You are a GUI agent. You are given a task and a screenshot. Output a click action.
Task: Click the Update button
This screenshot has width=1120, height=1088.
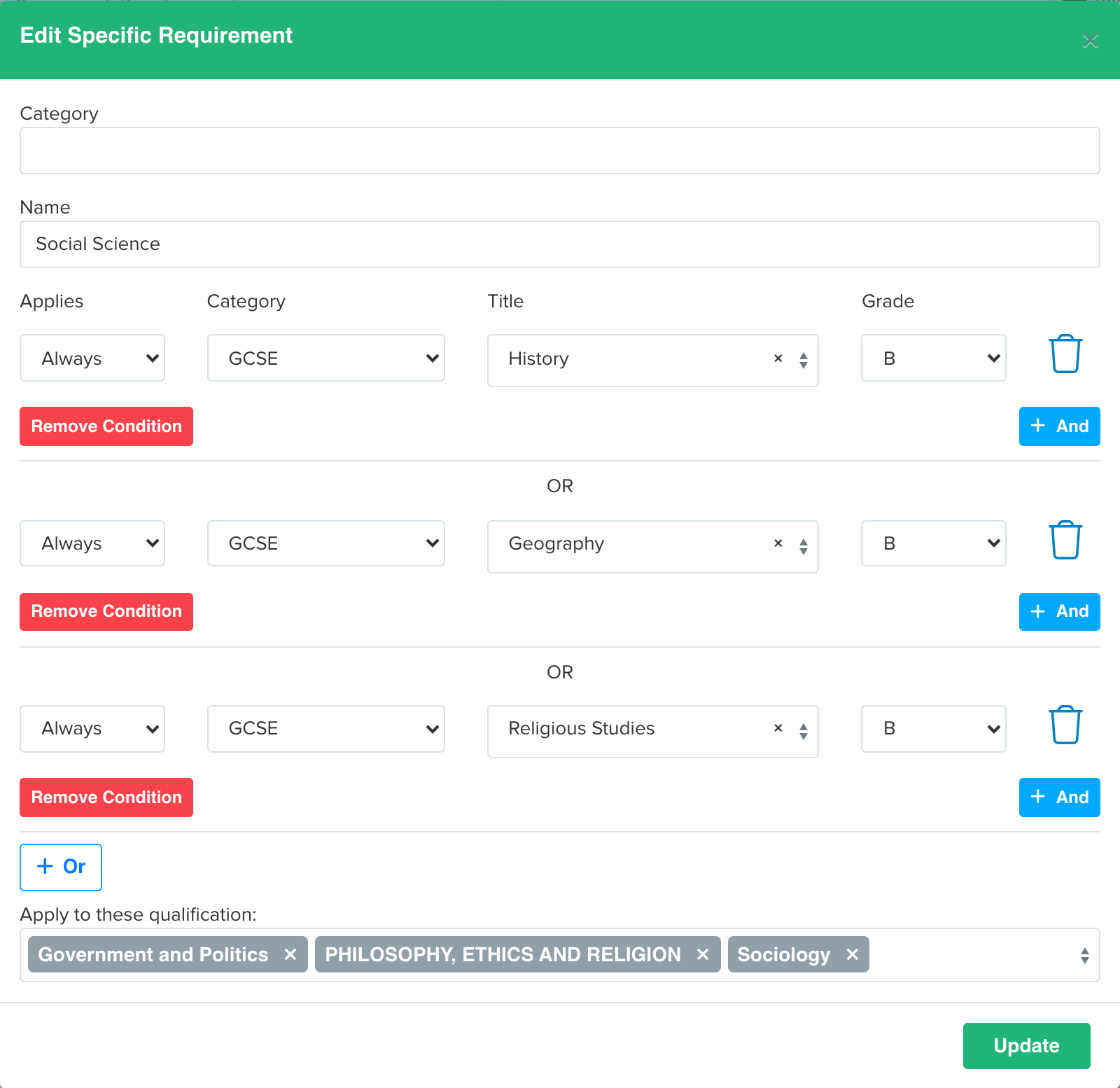point(1026,1046)
